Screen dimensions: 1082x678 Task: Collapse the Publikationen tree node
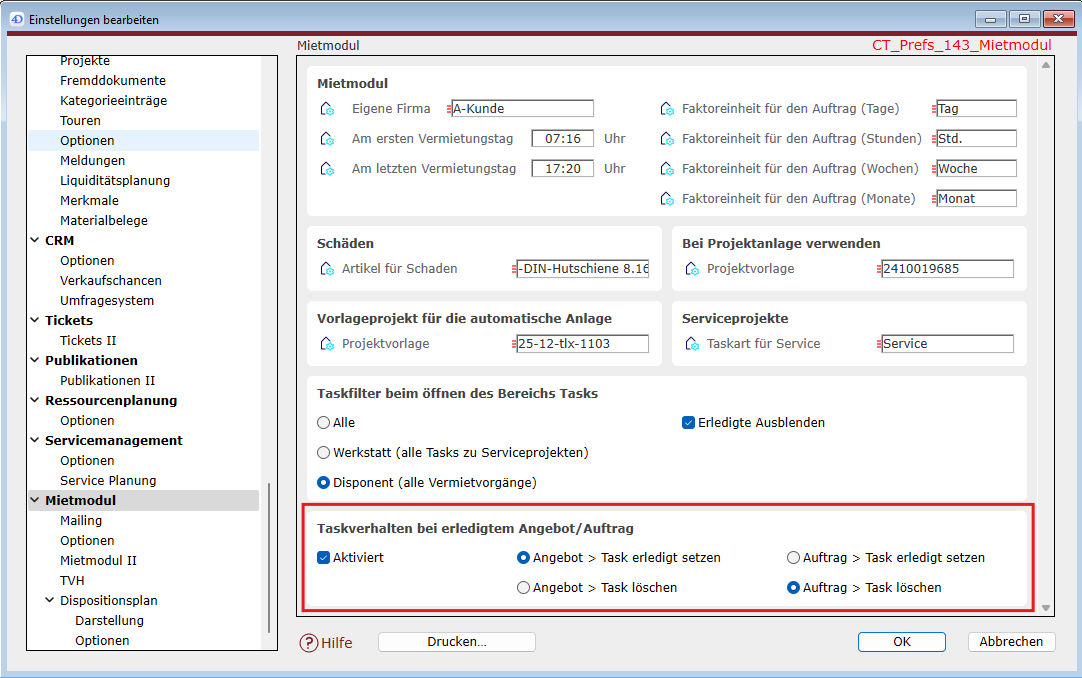[x=35, y=360]
